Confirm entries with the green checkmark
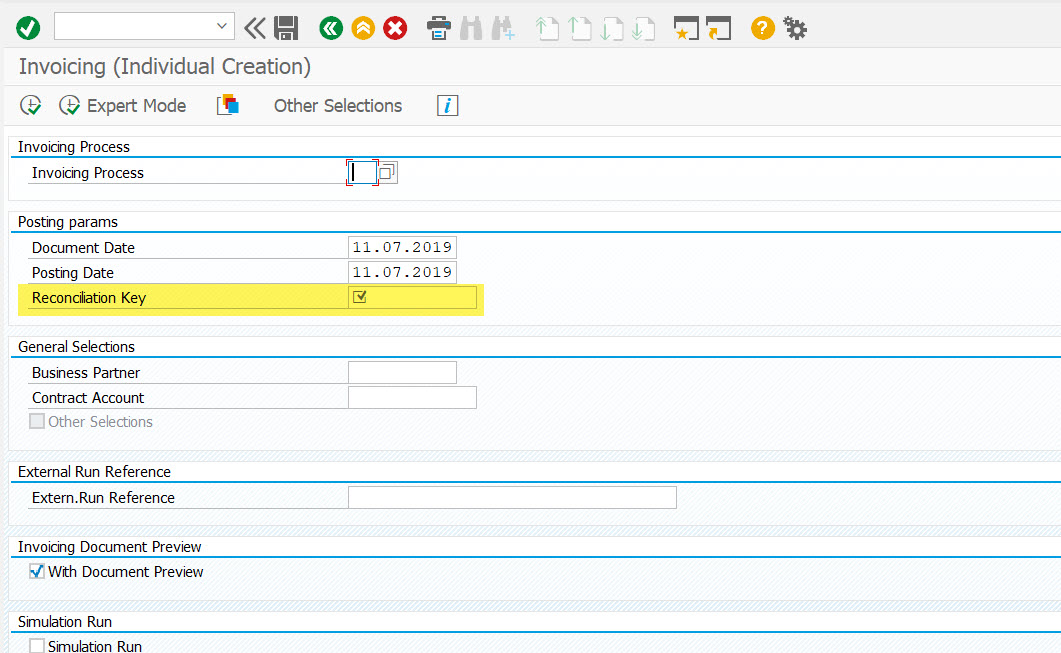1061x653 pixels. click(x=27, y=28)
